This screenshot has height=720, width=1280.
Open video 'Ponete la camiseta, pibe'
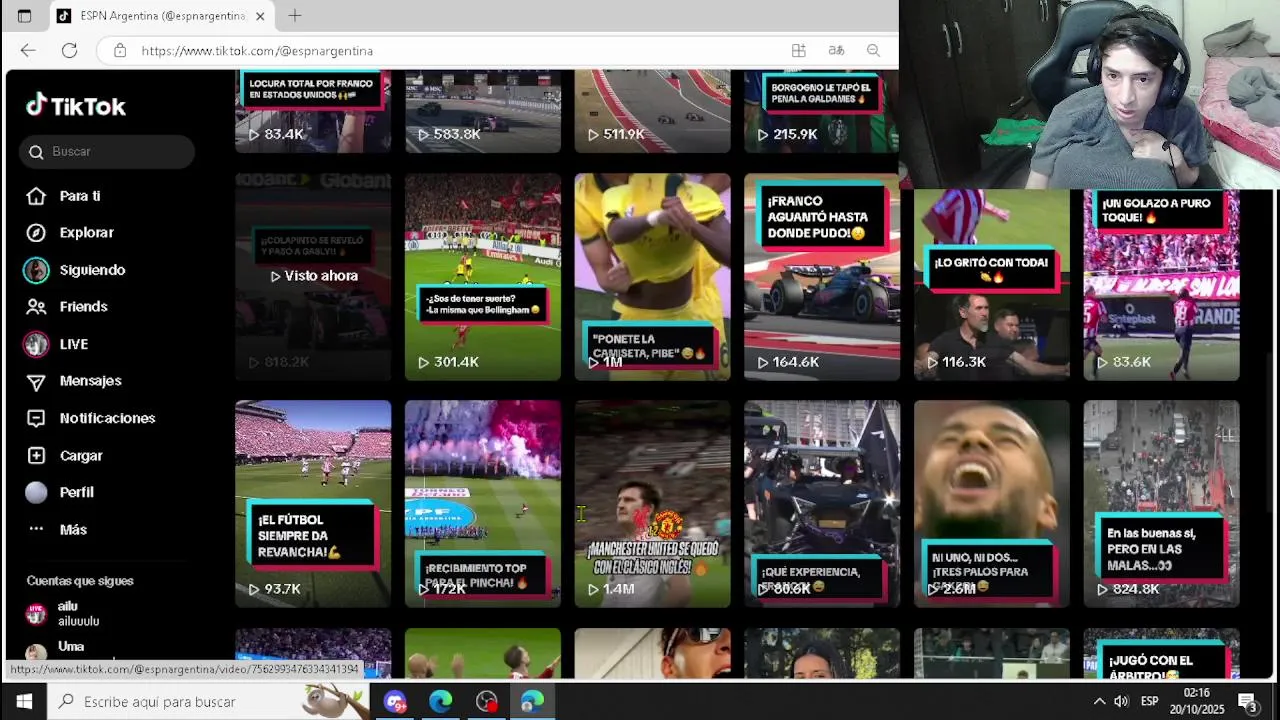[x=652, y=277]
